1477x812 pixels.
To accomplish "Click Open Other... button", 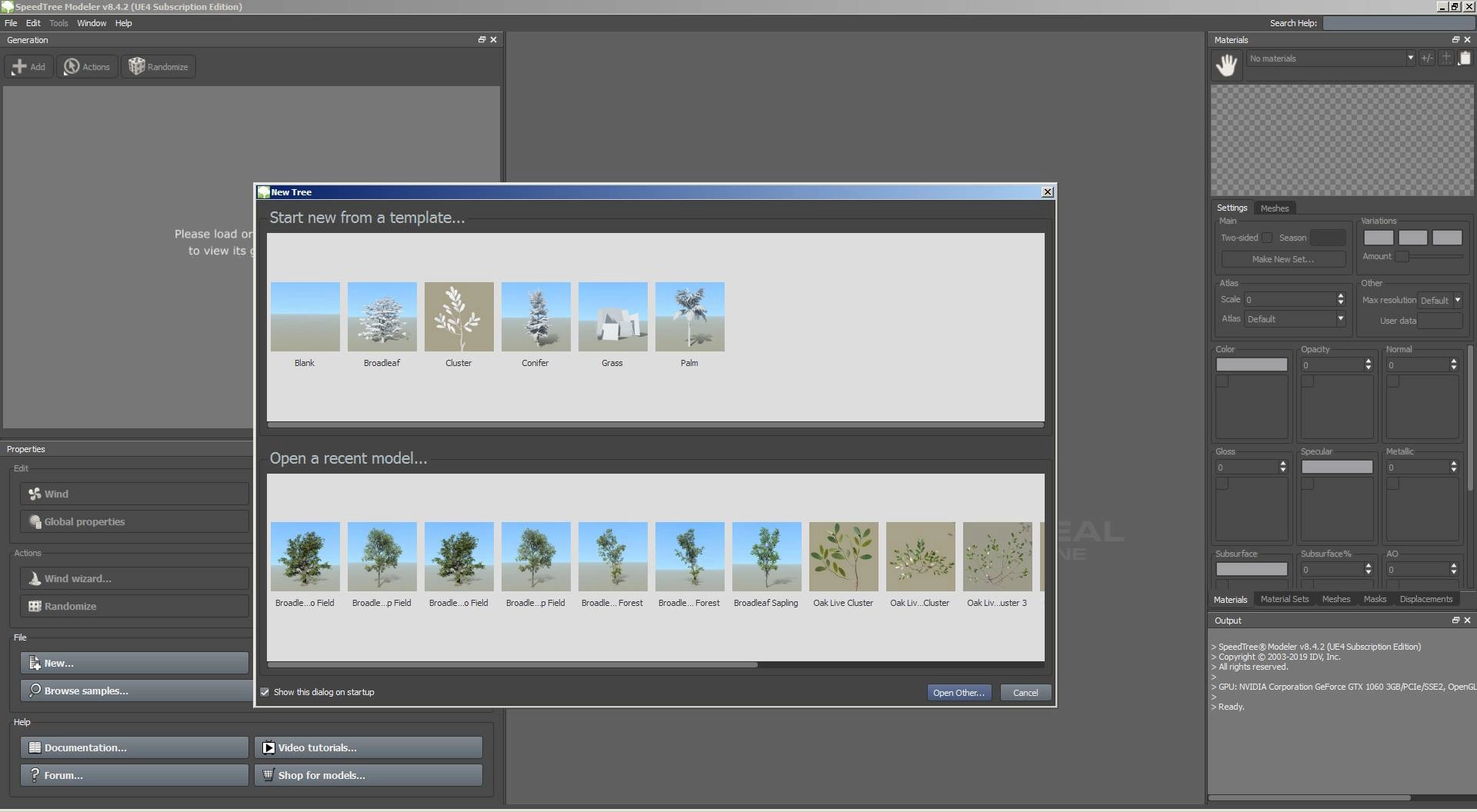I will 959,693.
